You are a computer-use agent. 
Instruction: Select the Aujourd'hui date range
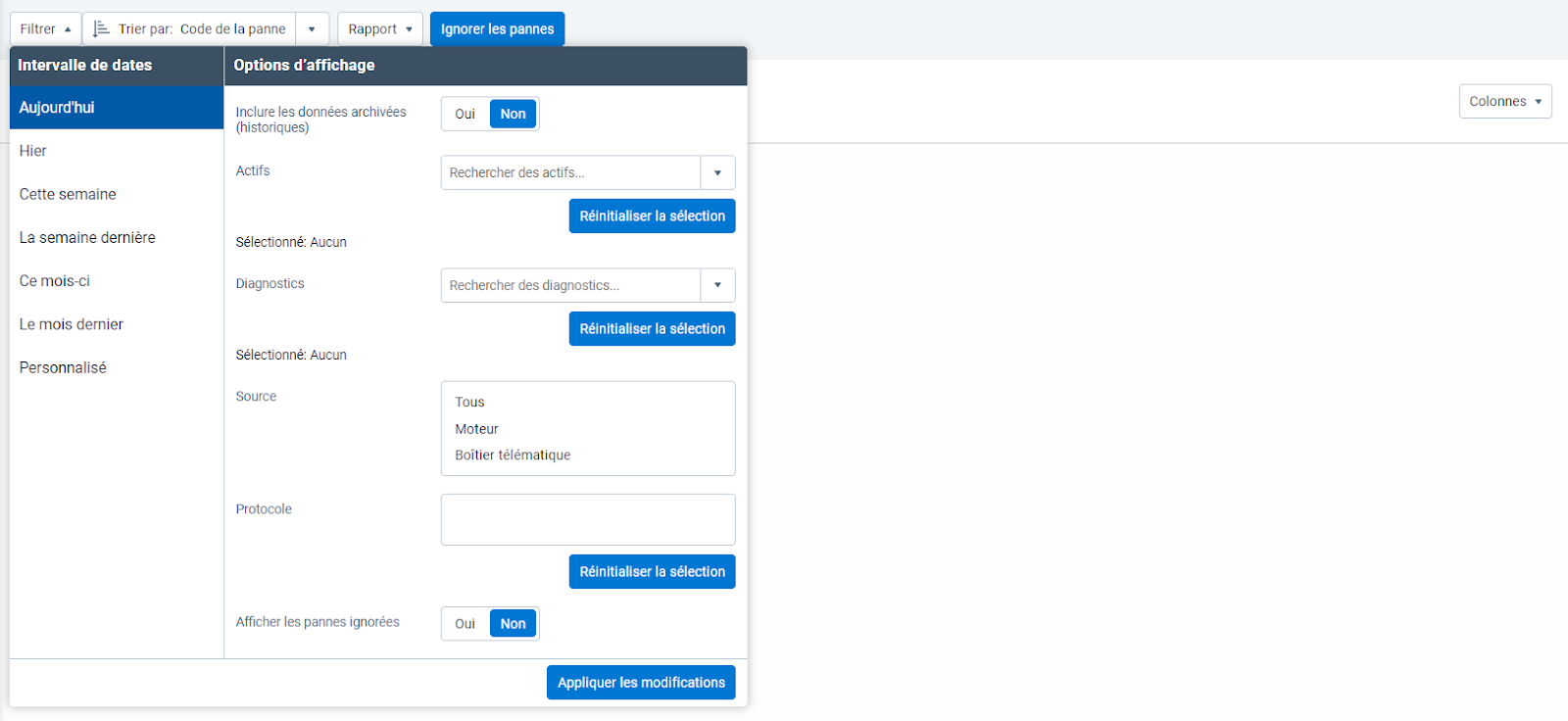tap(117, 108)
